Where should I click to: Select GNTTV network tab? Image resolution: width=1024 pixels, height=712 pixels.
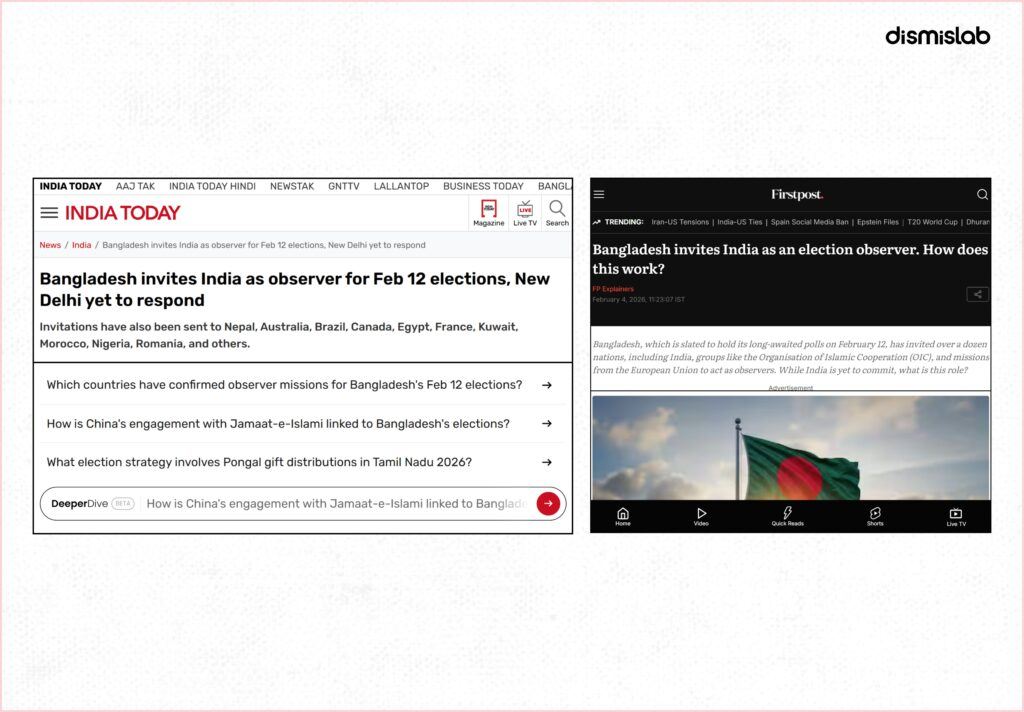[344, 186]
